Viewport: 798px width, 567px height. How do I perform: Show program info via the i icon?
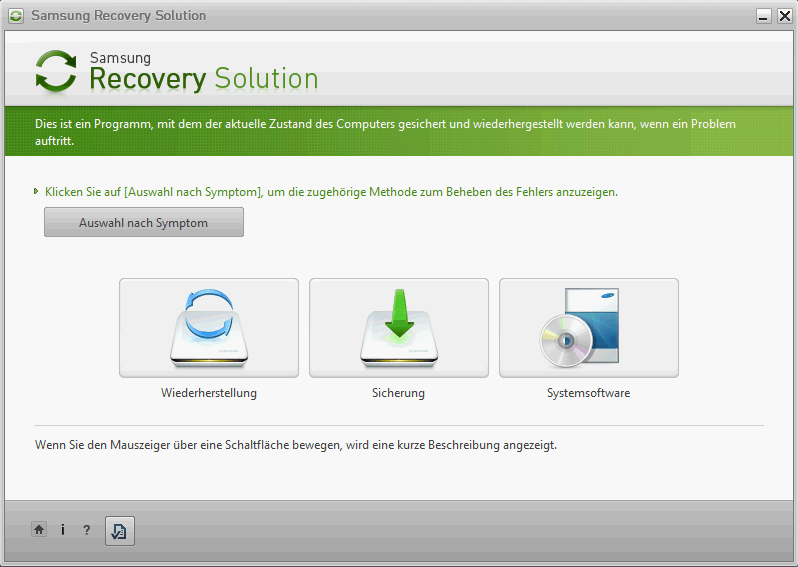63,530
